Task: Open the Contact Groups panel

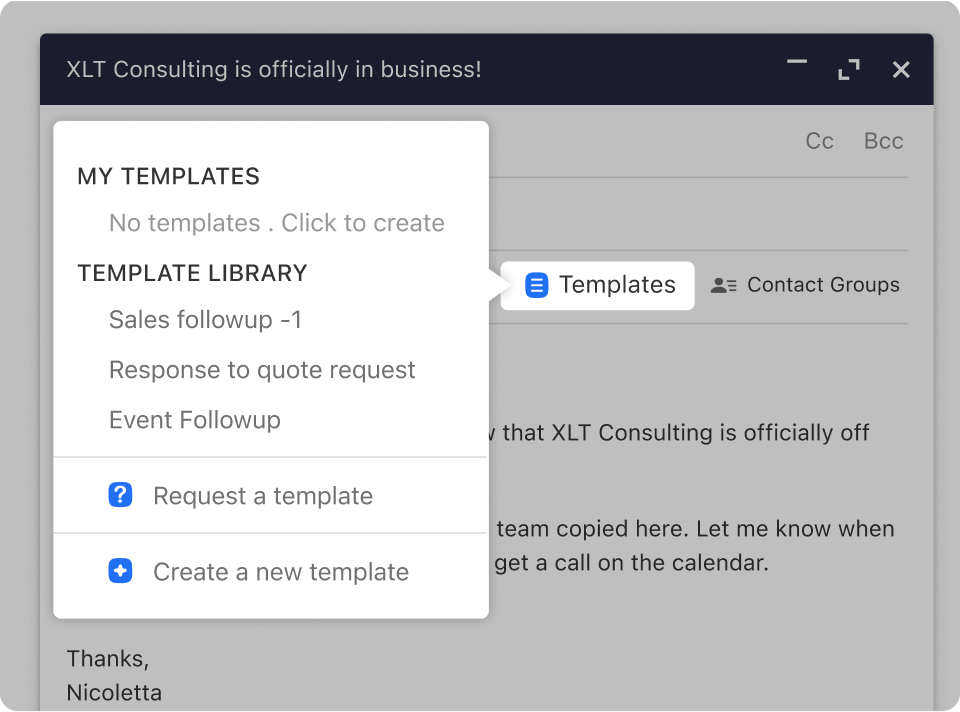Action: click(x=822, y=285)
